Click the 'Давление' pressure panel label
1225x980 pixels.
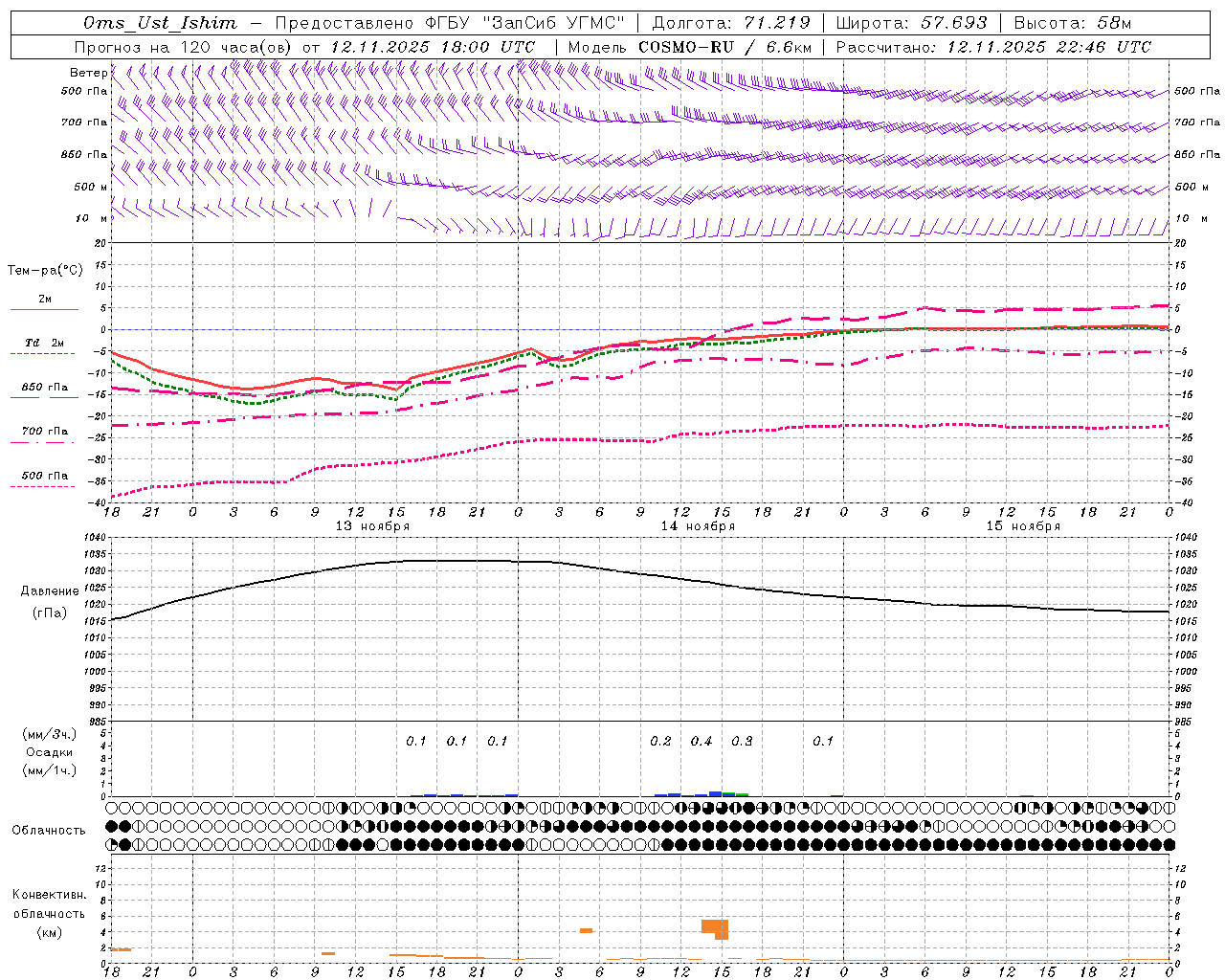coord(50,591)
